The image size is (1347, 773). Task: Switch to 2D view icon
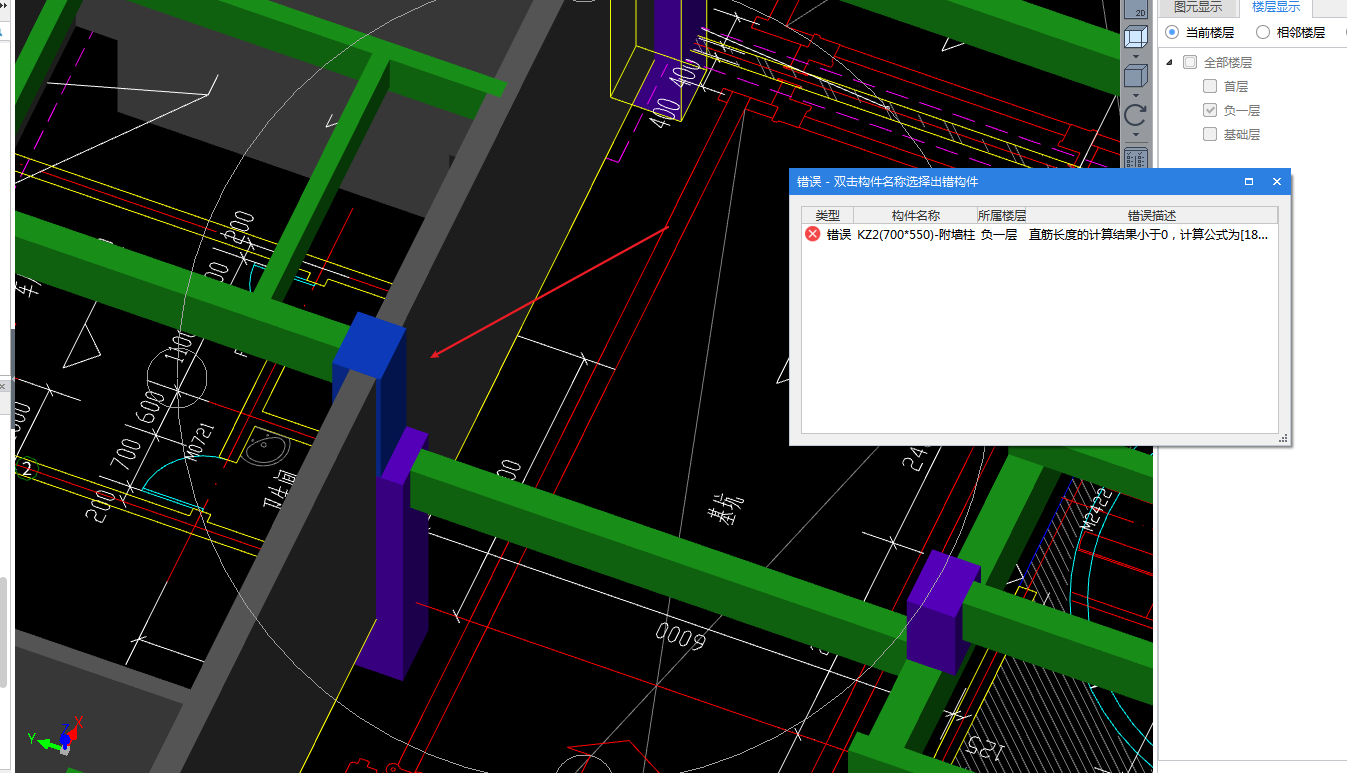(1136, 10)
